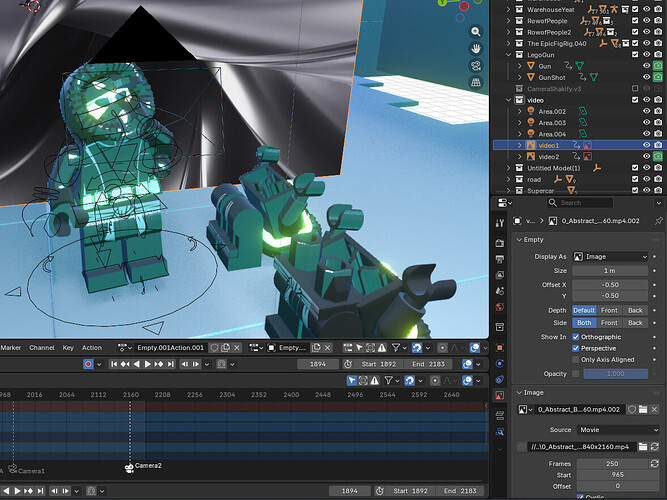Click the auto-keying record button
The image size is (667, 500).
point(88,364)
